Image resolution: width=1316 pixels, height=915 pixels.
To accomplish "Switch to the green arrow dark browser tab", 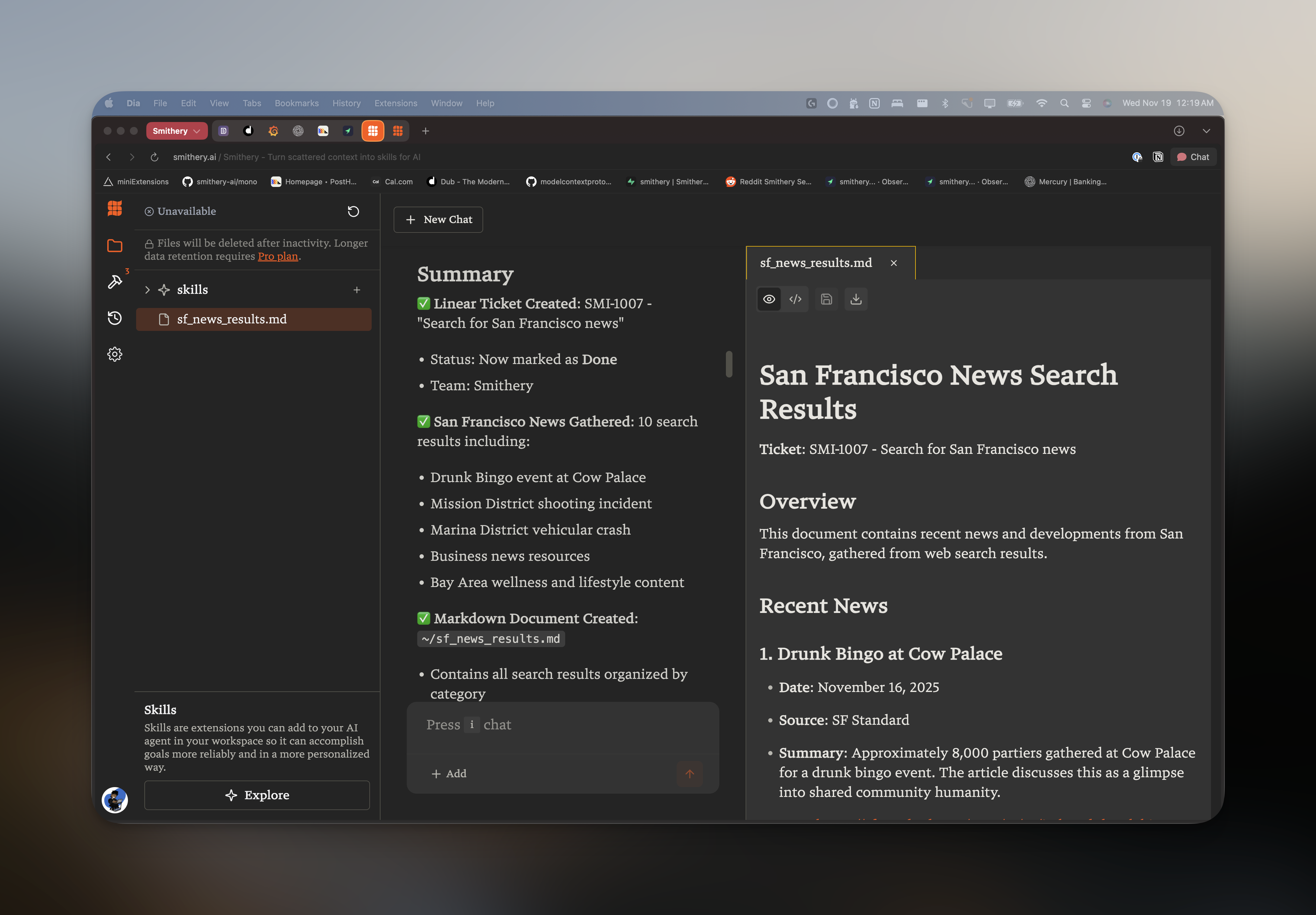I will tap(348, 131).
